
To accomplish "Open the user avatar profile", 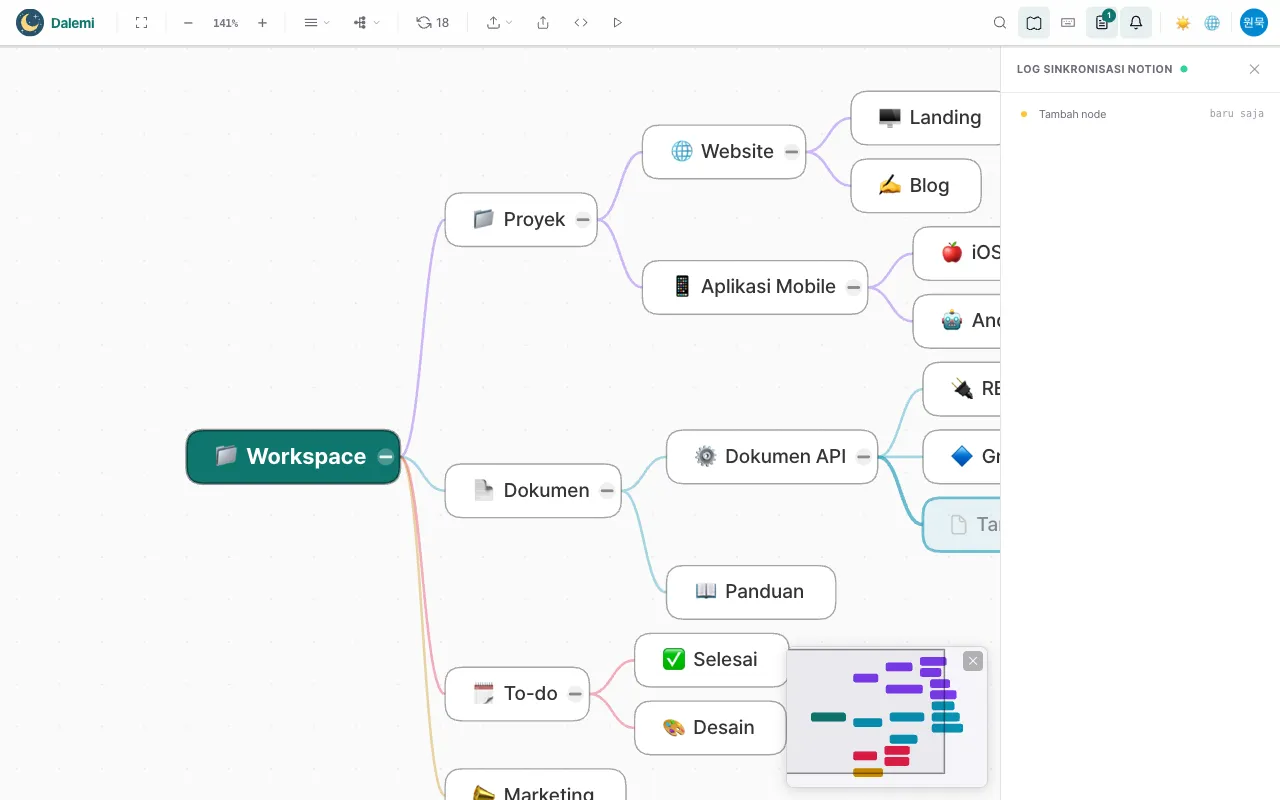I will pyautogui.click(x=1254, y=22).
